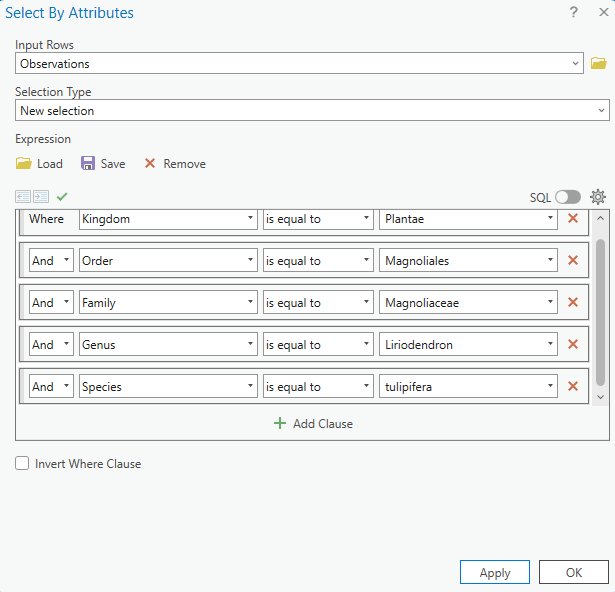Click the outdent clause icon

(23, 197)
